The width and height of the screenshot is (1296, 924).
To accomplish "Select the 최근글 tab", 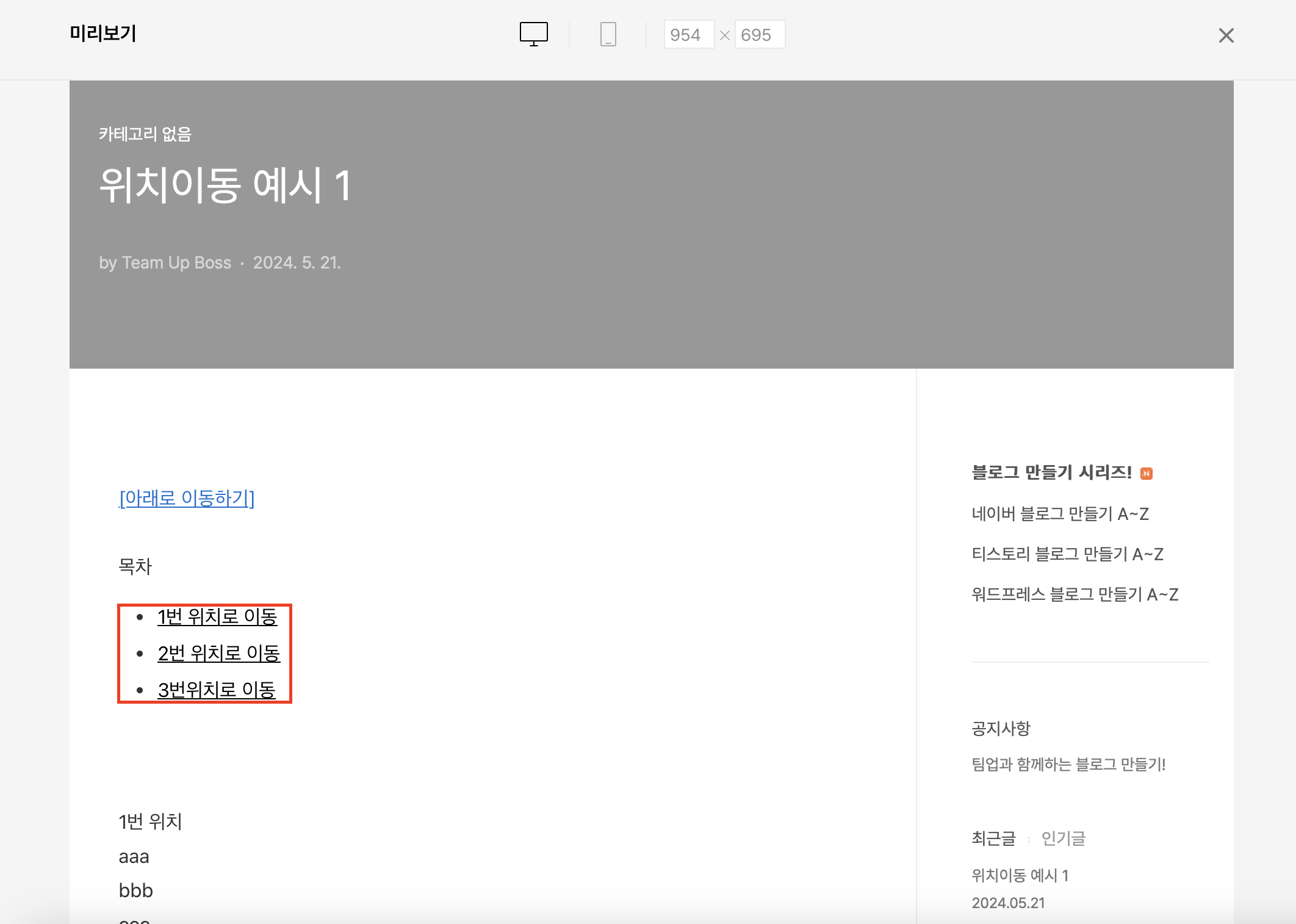I will 993,839.
